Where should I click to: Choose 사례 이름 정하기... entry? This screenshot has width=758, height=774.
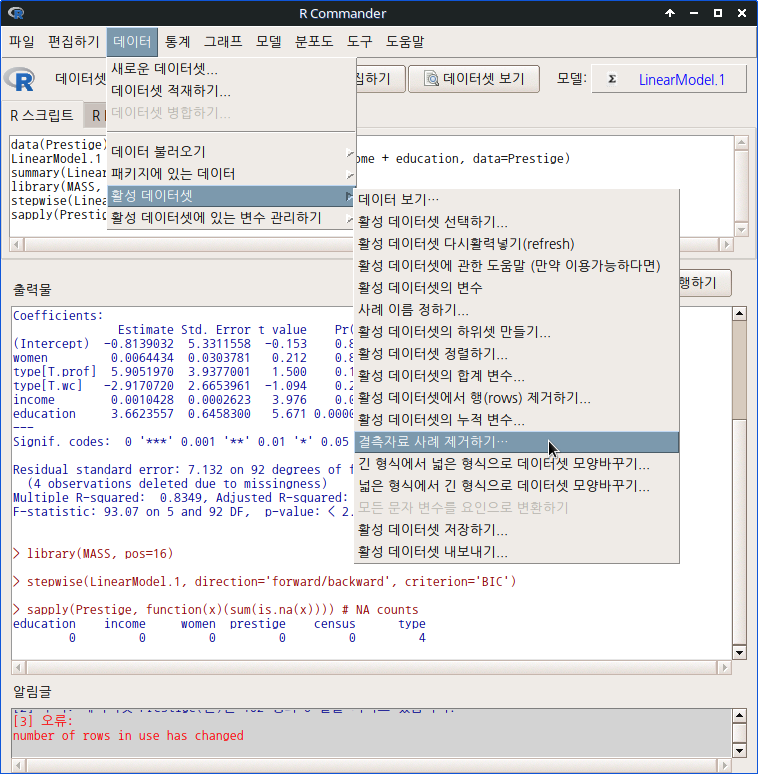[517, 310]
